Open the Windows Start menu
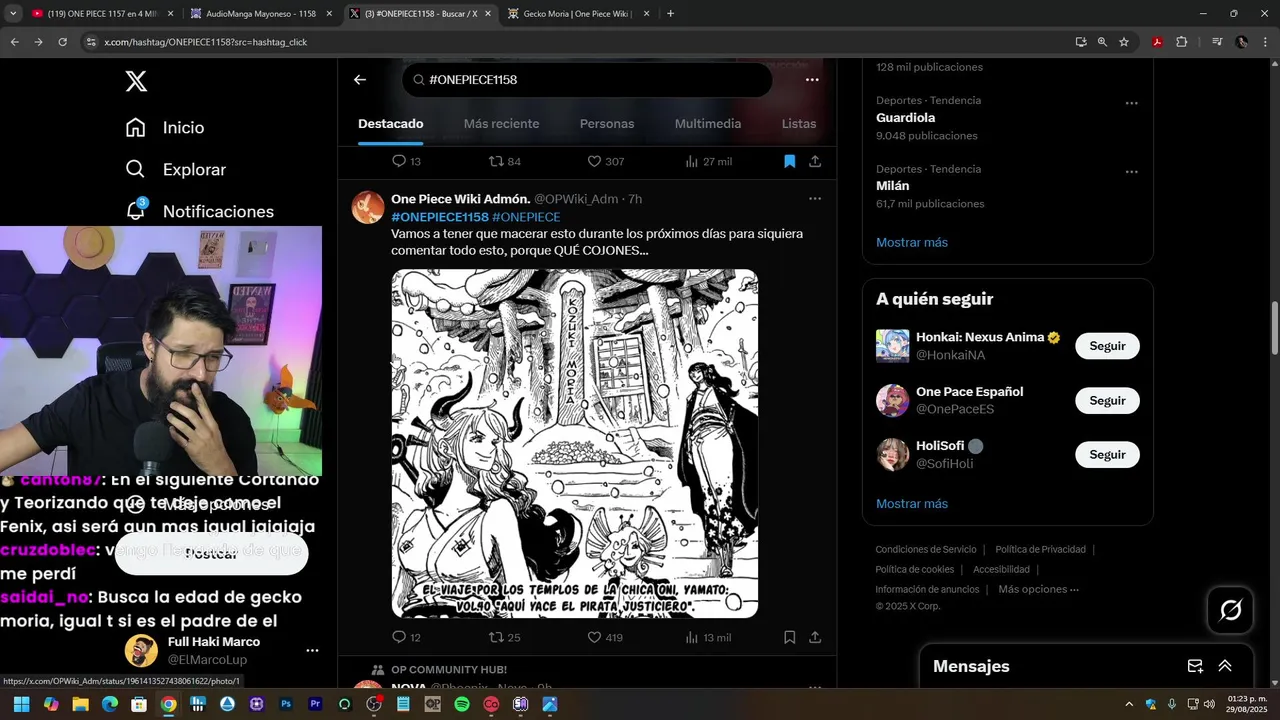Viewport: 1280px width, 720px height. 21,704
